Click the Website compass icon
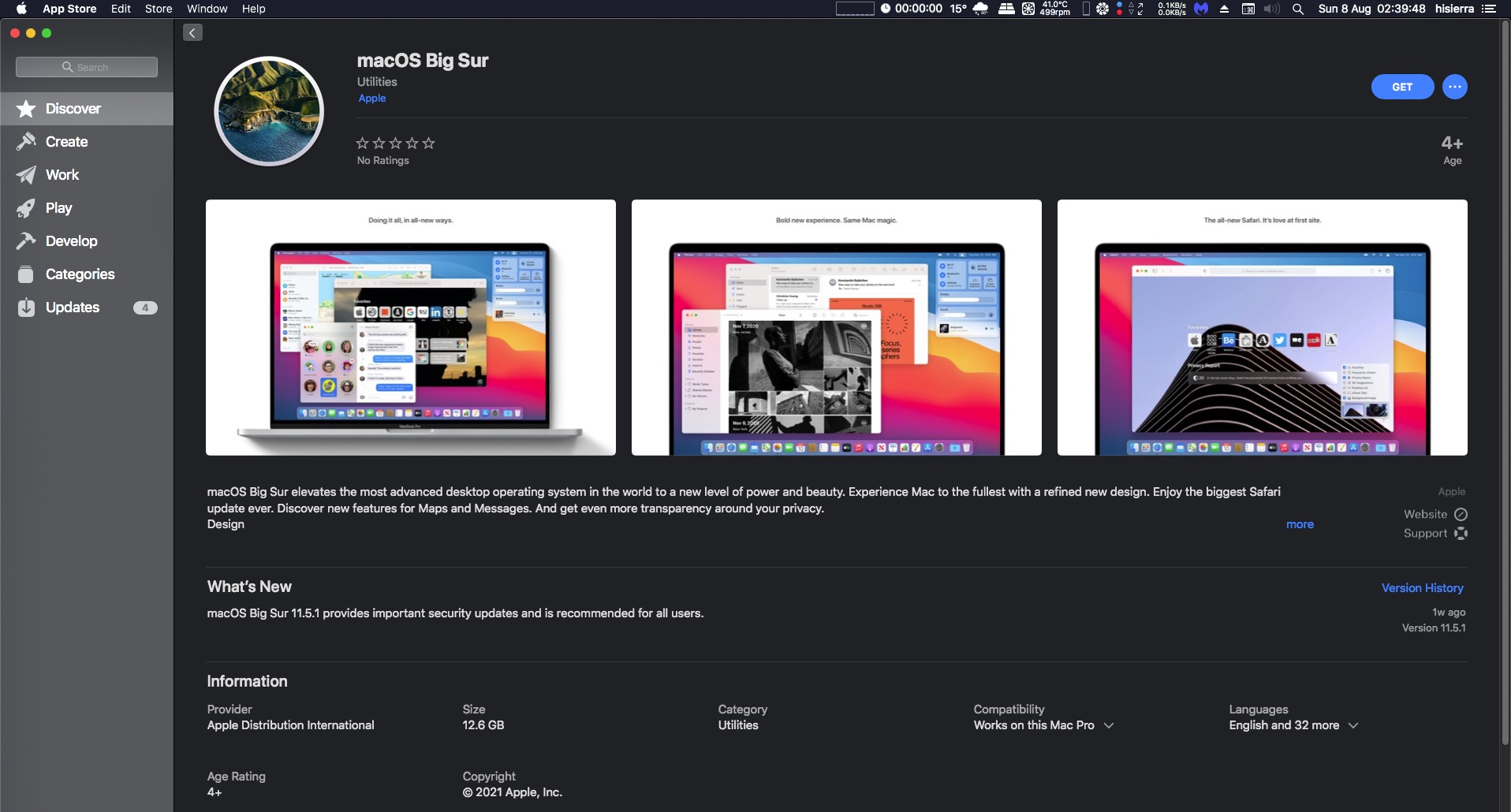 pos(1461,514)
